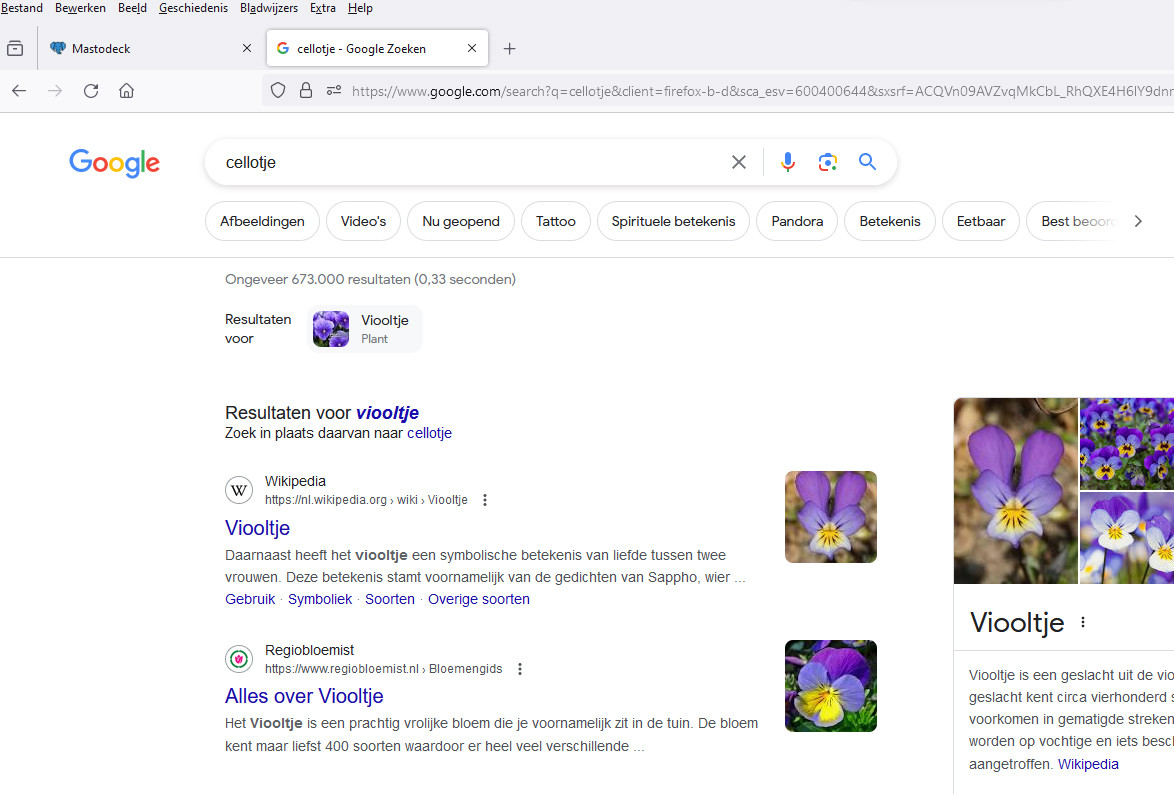This screenshot has width=1174, height=794.
Task: Start voice search with microphone
Action: point(788,162)
